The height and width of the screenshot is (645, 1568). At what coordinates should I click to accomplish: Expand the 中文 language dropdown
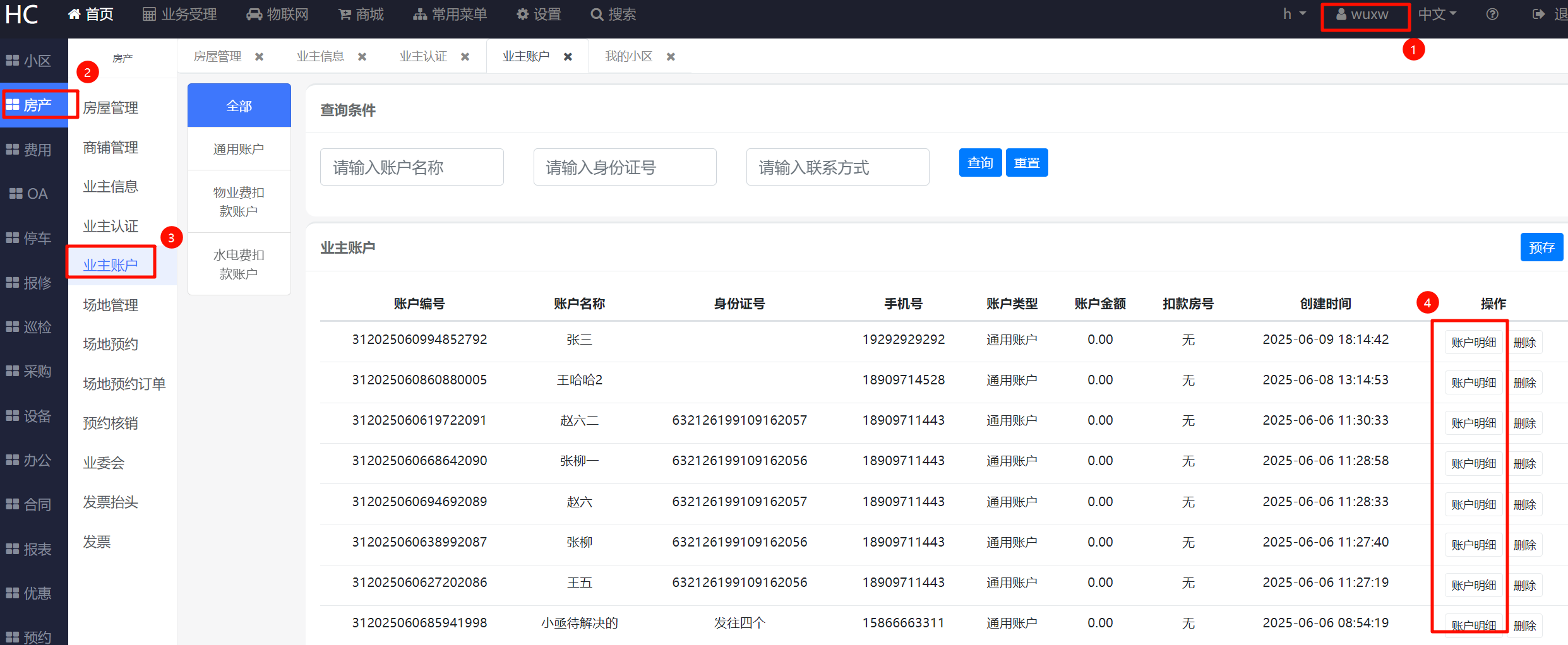[x=1437, y=14]
